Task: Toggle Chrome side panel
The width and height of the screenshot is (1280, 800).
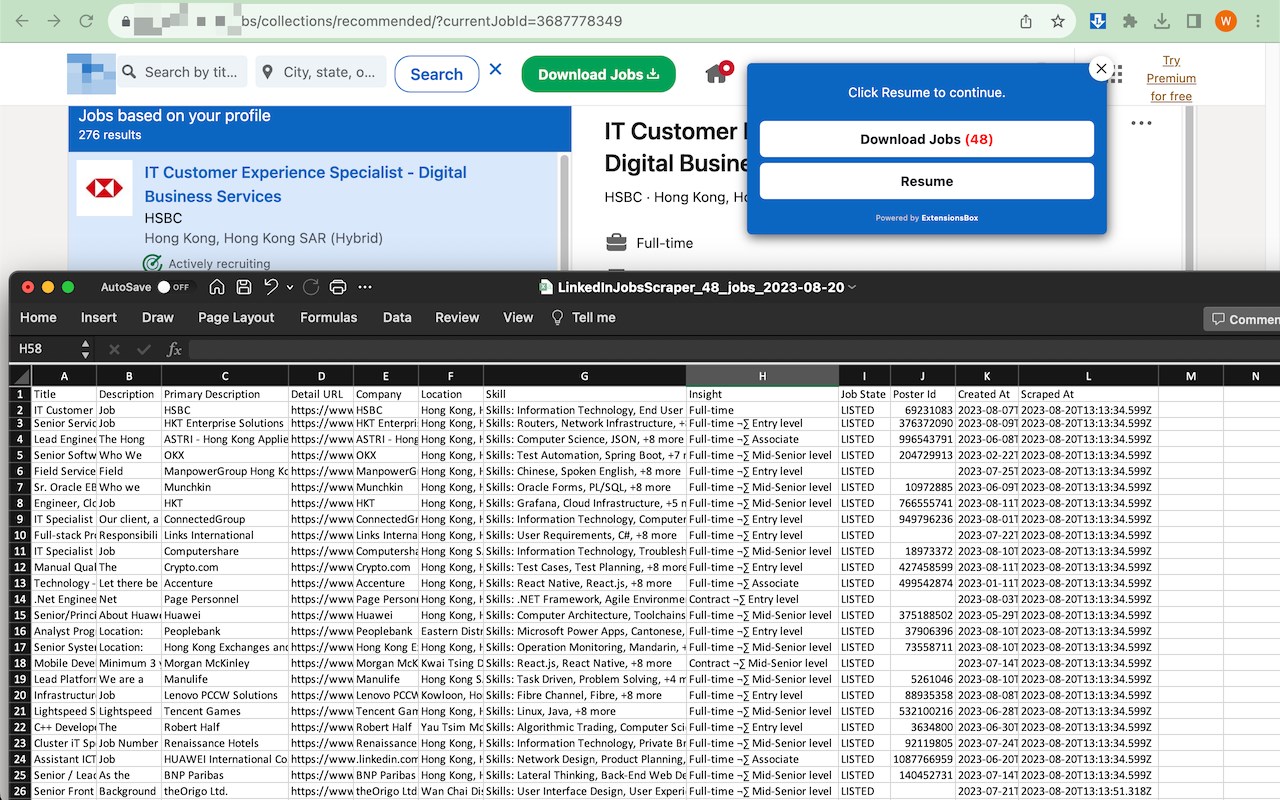Action: [x=1193, y=21]
